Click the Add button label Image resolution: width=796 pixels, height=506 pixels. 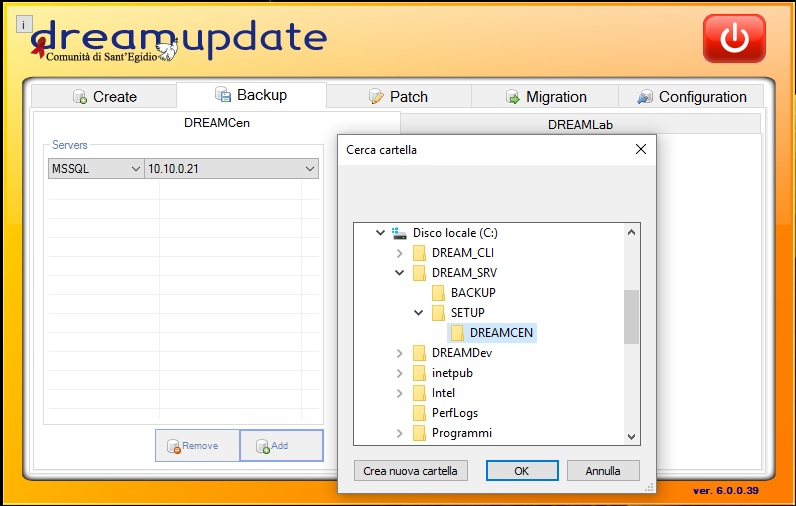click(279, 446)
